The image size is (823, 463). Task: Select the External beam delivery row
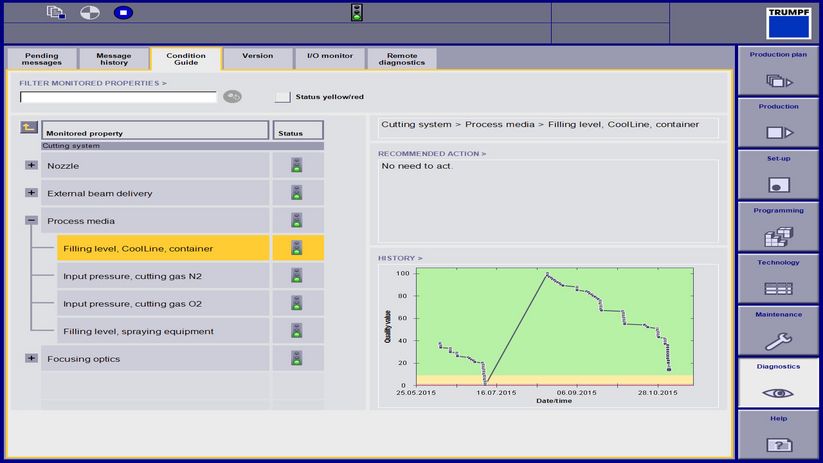(155, 193)
